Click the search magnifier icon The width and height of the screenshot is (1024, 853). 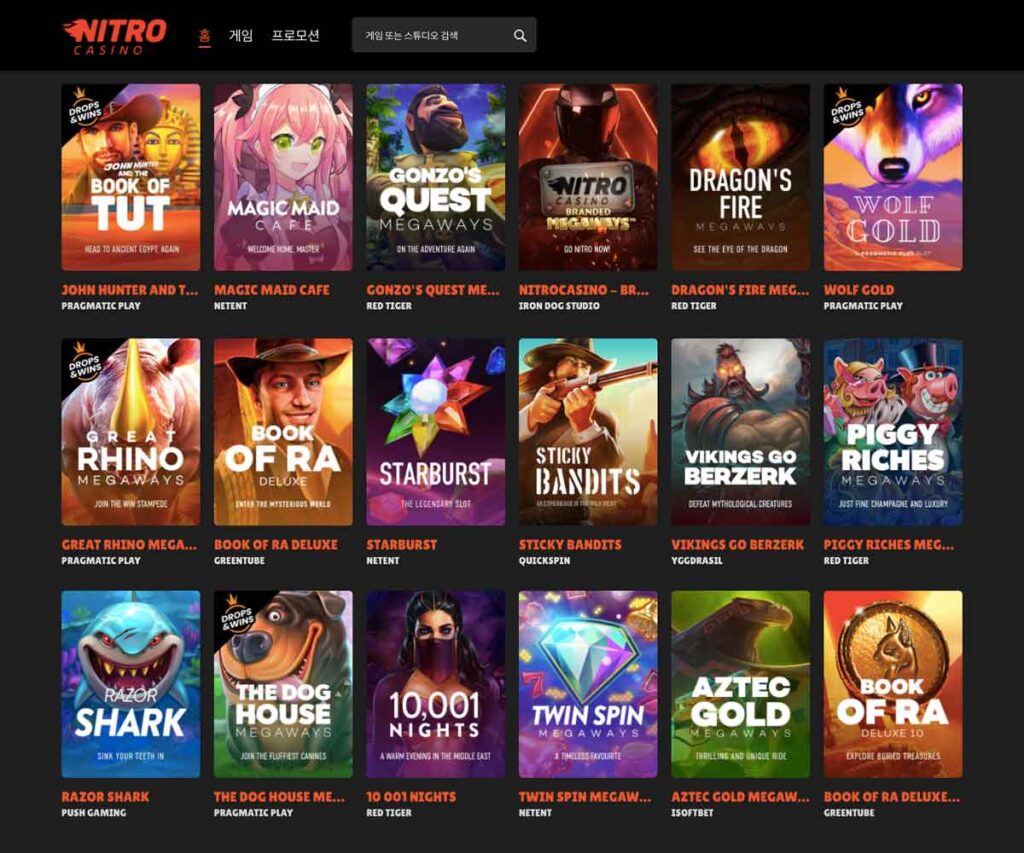(520, 35)
